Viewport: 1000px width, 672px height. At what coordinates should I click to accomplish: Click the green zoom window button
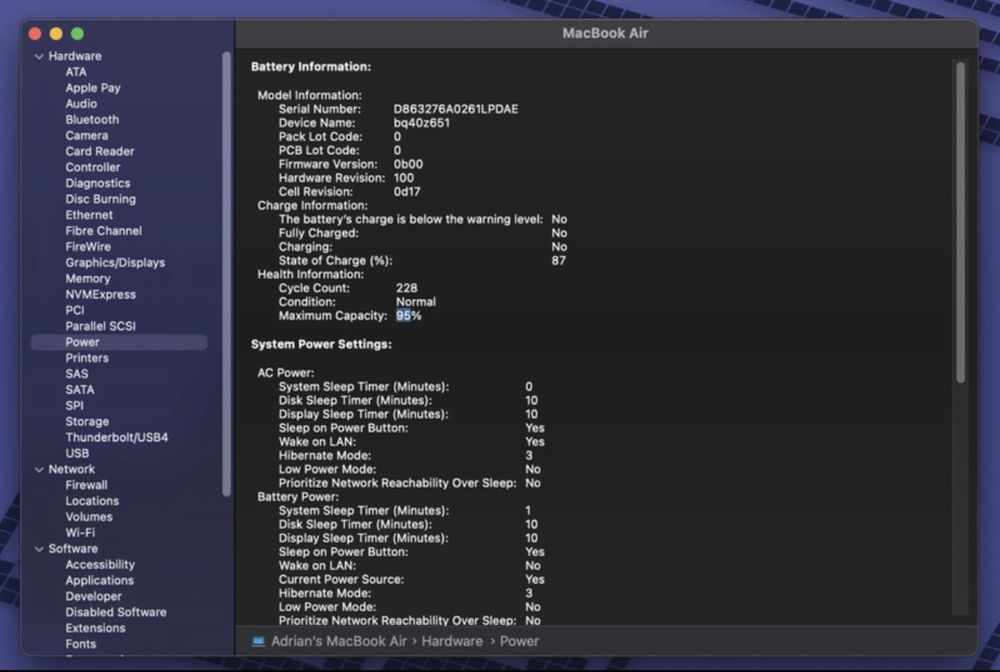click(77, 34)
